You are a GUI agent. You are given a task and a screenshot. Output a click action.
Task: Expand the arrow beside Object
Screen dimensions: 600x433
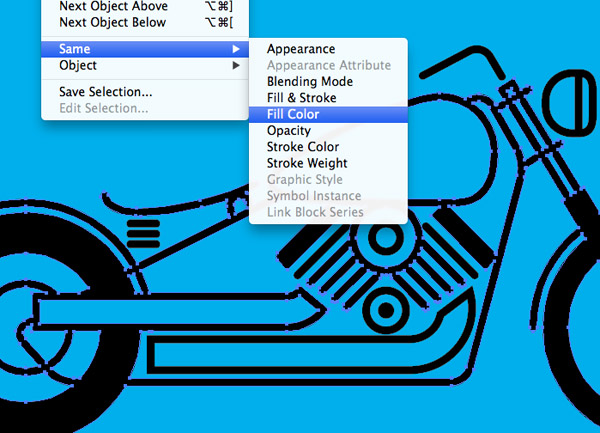[x=236, y=65]
